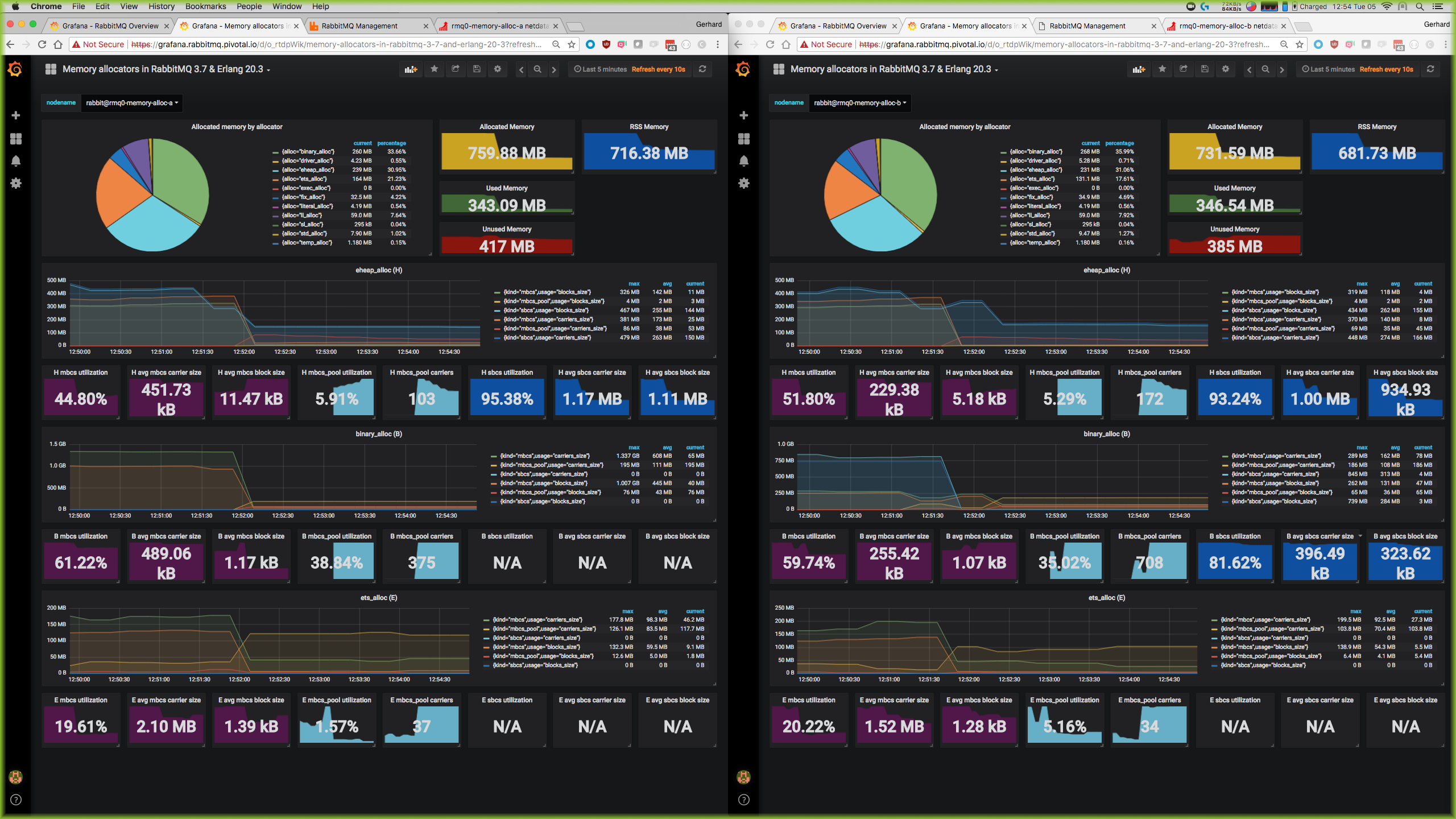Open user avatar in left window sidebar
This screenshot has width=1456, height=819.
point(16,777)
